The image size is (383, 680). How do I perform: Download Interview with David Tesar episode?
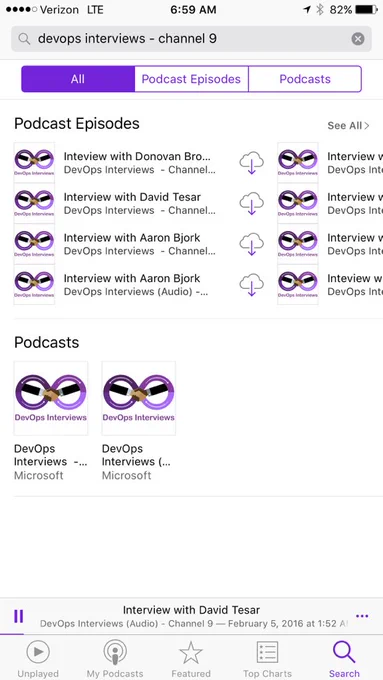252,203
